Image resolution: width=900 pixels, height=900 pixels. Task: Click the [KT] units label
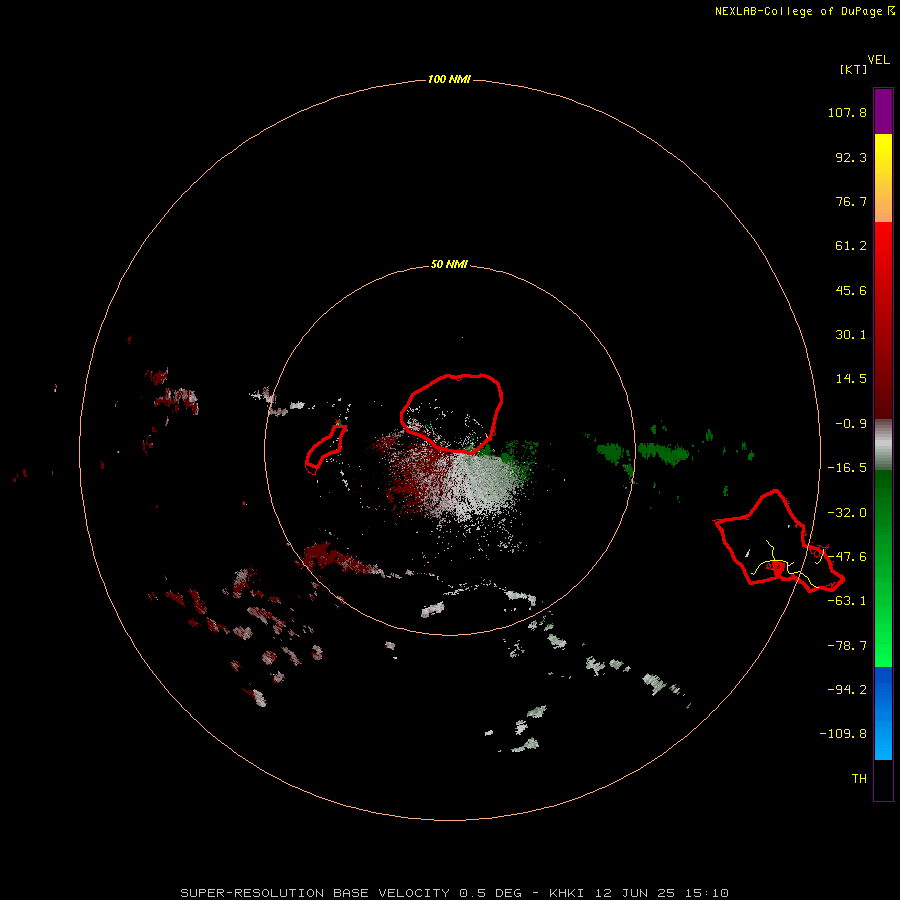853,69
